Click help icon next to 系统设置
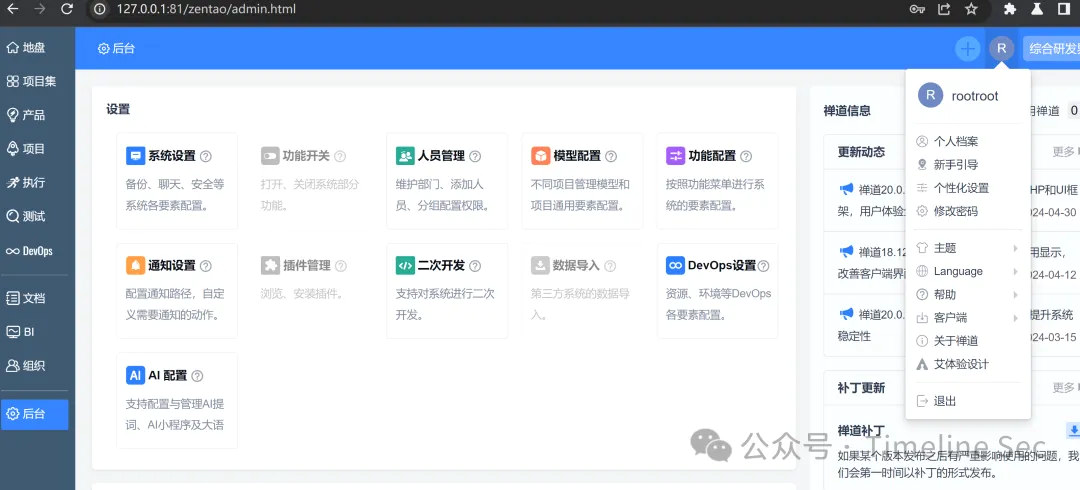Viewport: 1080px width, 490px height. [x=206, y=156]
